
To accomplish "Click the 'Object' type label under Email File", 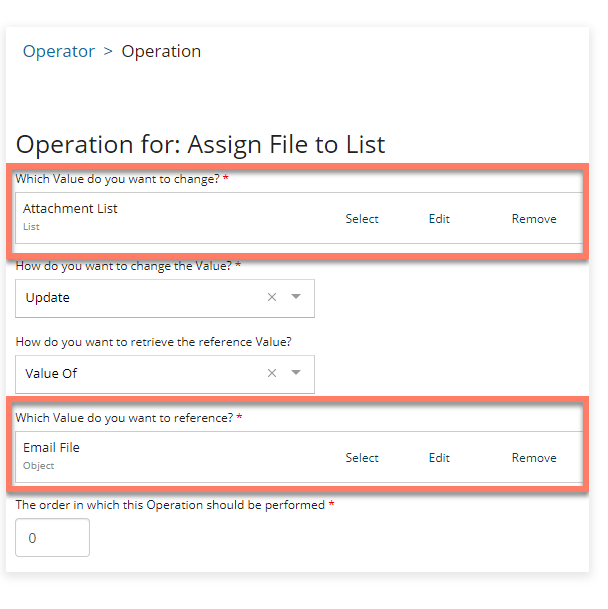I will coord(38,466).
